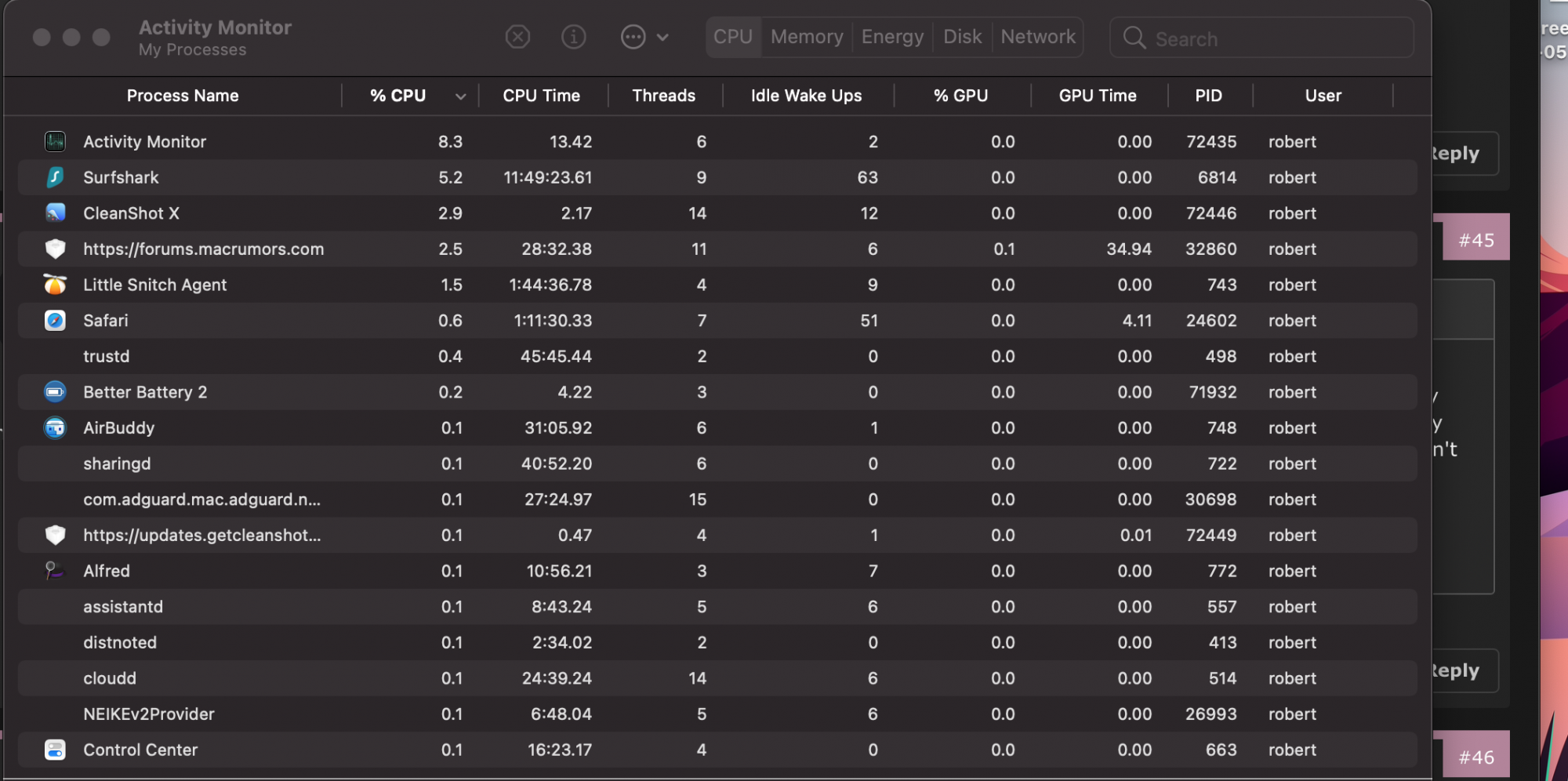Image resolution: width=1568 pixels, height=781 pixels.
Task: Click the Control Center process icon
Action: 55,750
